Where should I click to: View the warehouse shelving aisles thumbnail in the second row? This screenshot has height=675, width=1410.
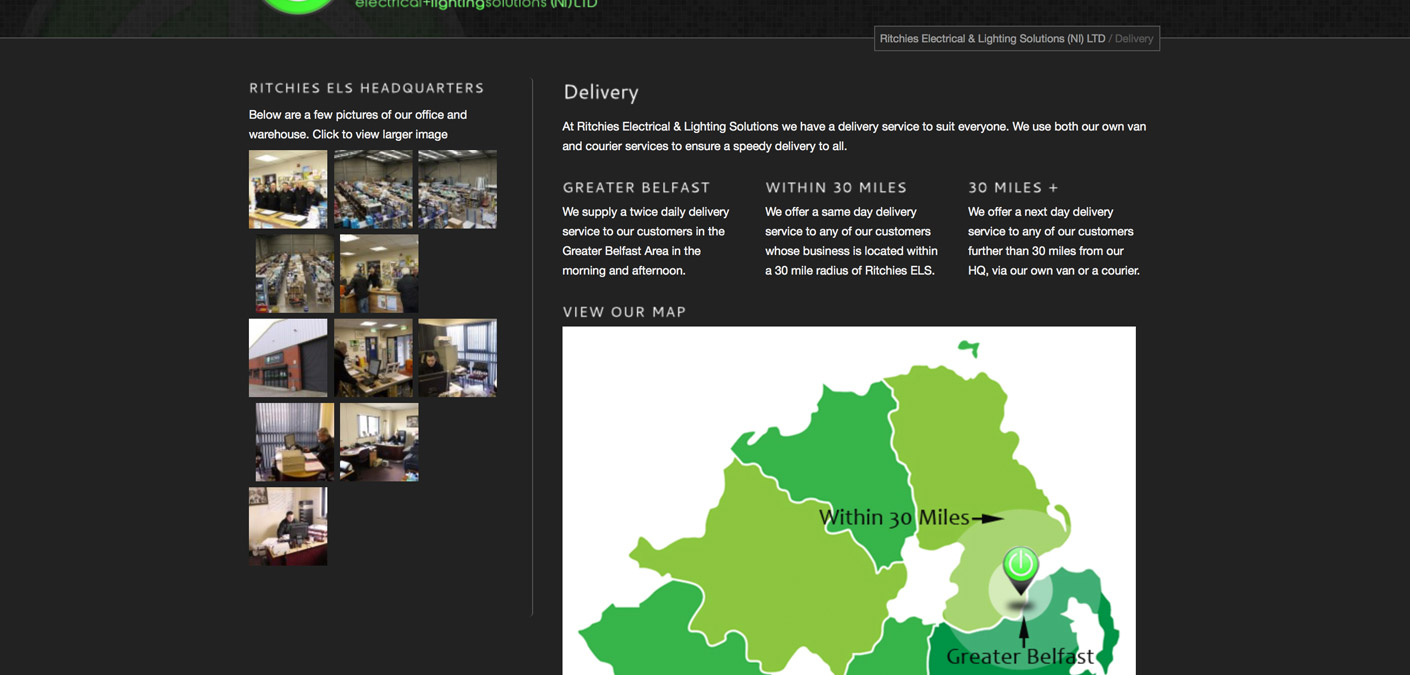pyautogui.click(x=294, y=273)
